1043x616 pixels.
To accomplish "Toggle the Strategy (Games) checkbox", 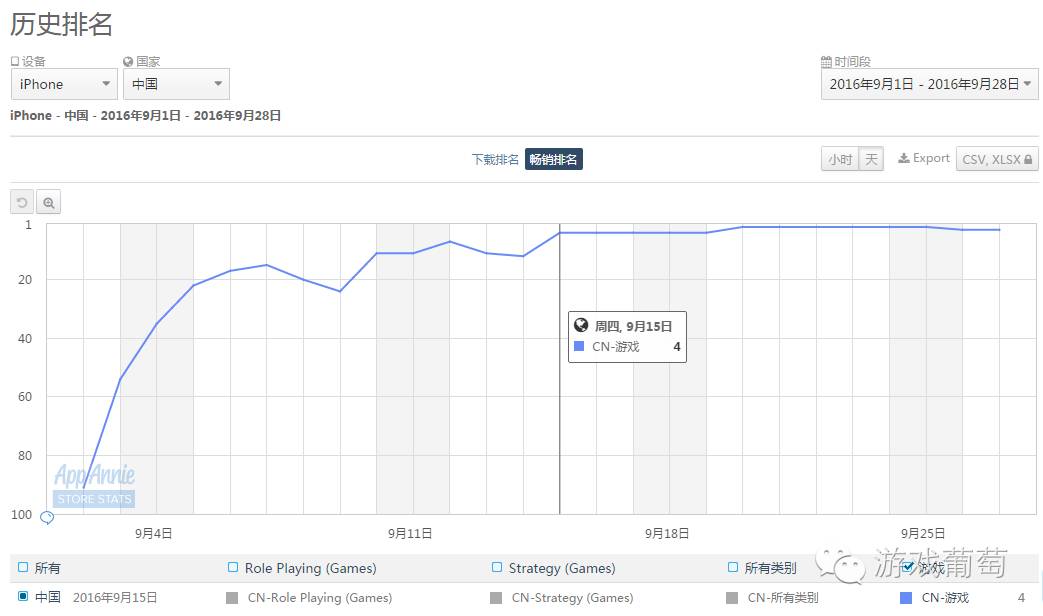I will click(497, 567).
